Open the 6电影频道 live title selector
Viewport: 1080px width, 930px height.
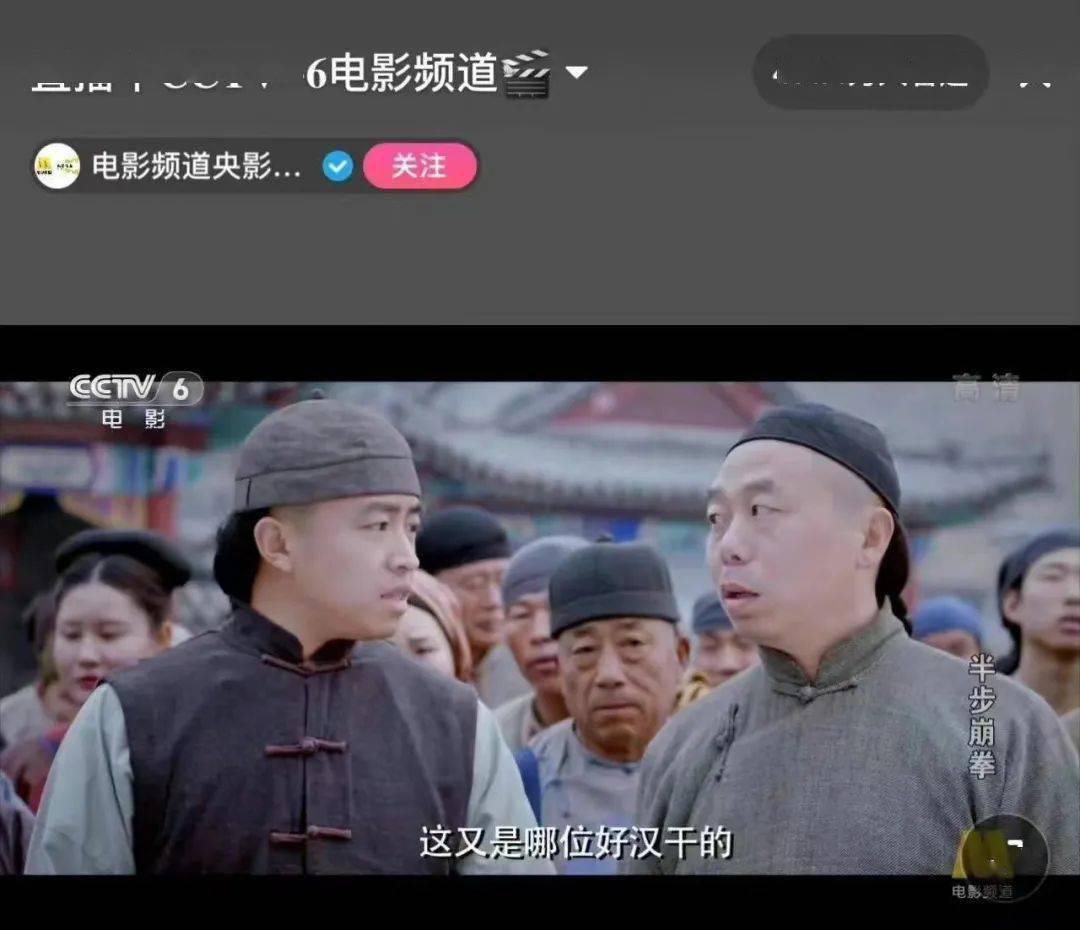click(x=400, y=73)
